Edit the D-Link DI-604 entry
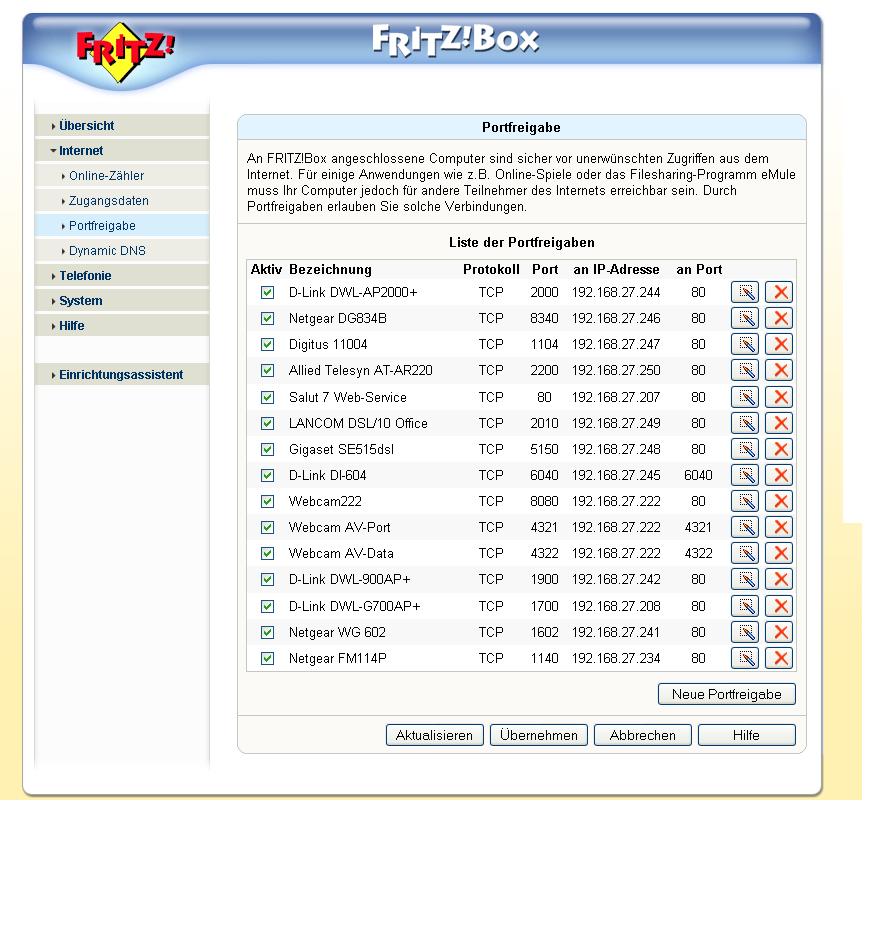 (x=745, y=475)
